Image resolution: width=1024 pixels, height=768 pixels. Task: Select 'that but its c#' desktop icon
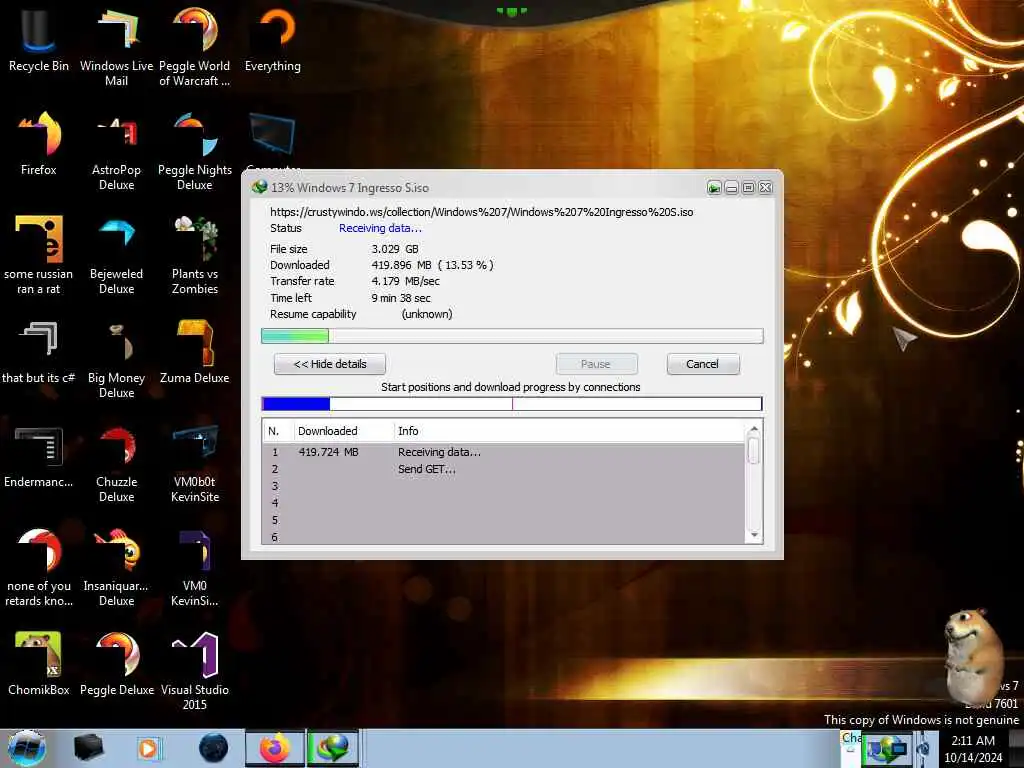39,351
